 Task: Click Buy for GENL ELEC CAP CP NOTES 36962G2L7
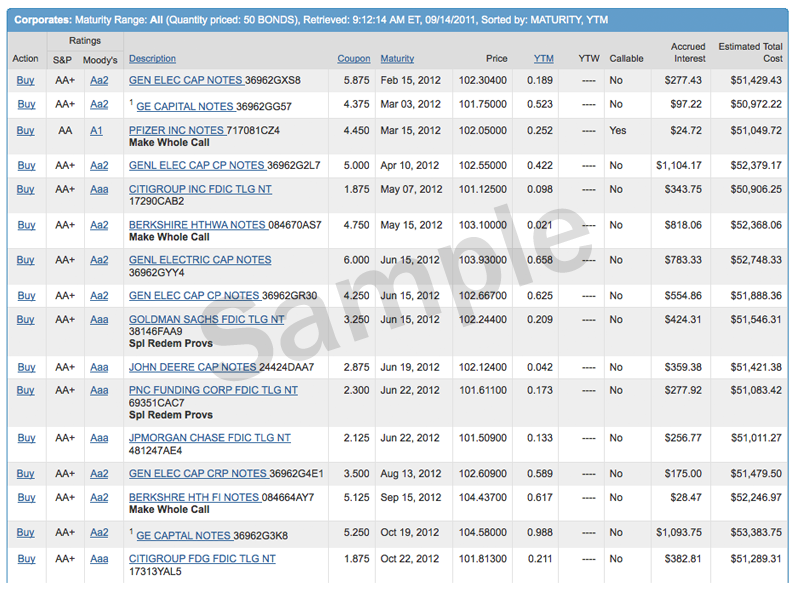click(26, 165)
